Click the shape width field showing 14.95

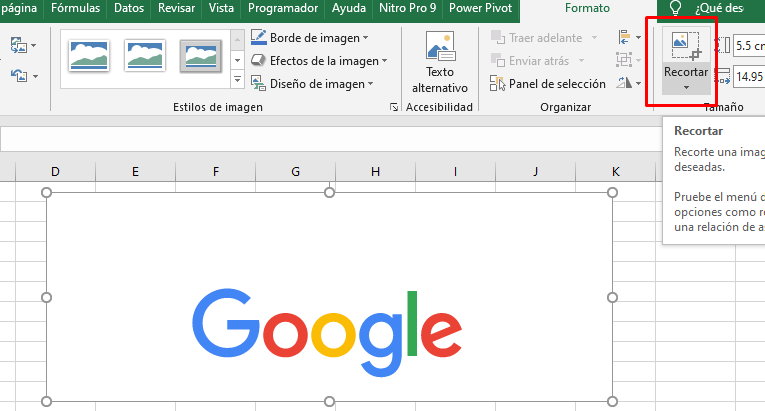(749, 77)
